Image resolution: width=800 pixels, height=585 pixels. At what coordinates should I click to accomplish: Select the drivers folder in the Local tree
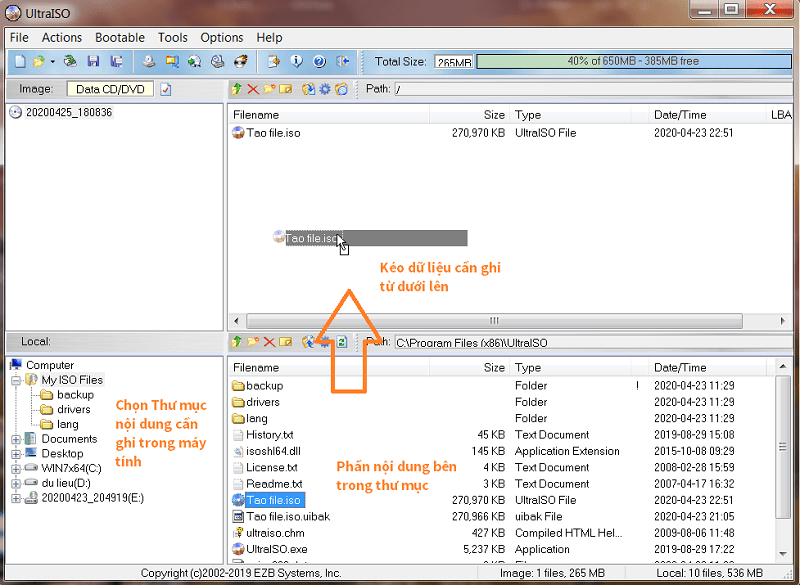(74, 410)
